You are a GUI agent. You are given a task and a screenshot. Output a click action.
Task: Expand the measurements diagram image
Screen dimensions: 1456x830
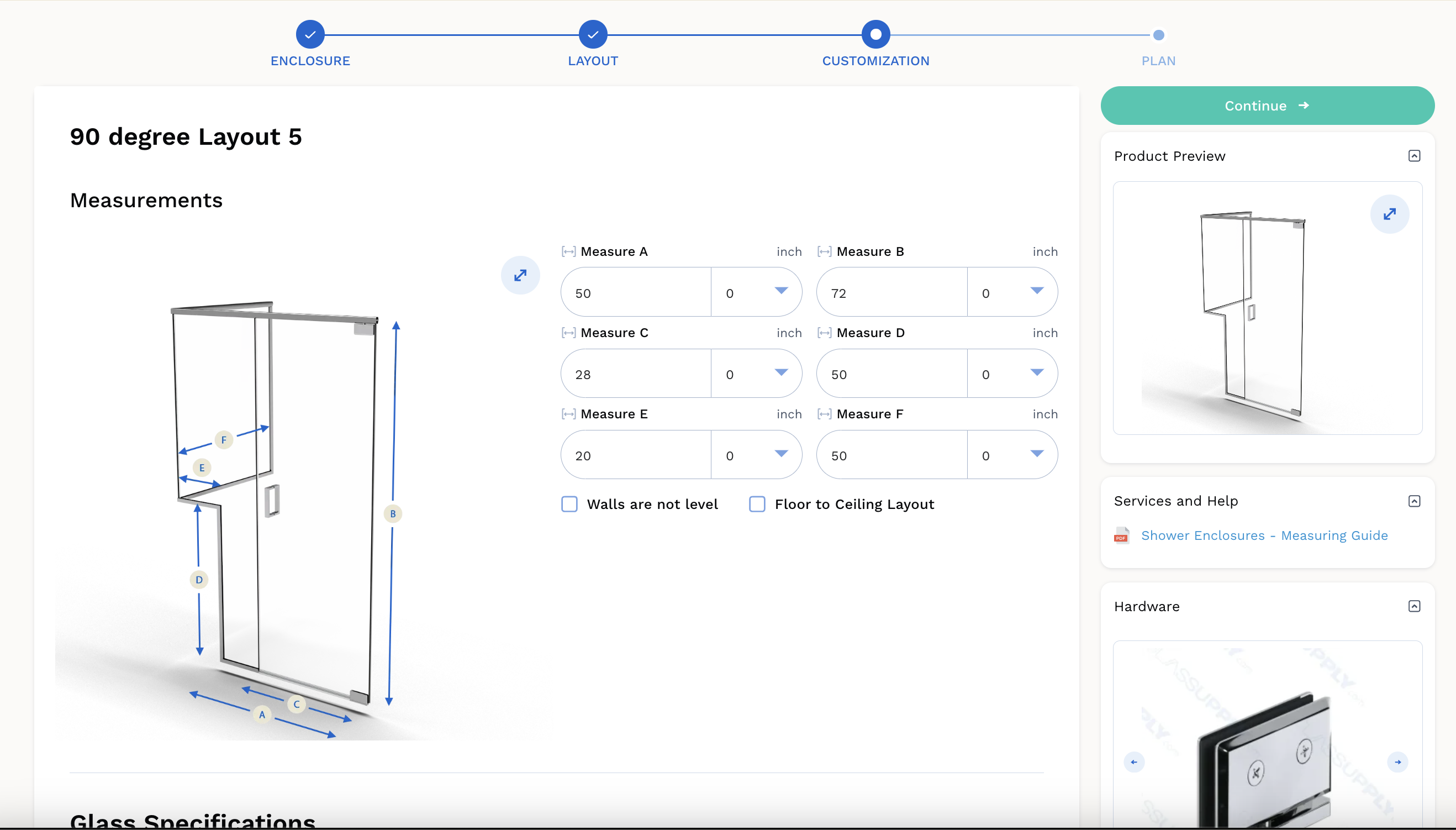tap(520, 275)
